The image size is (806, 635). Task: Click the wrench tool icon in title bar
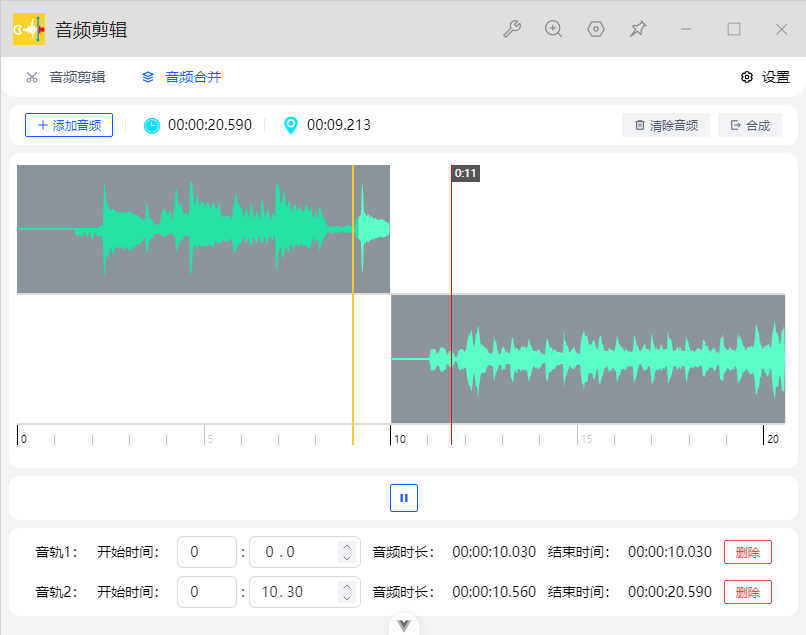512,29
